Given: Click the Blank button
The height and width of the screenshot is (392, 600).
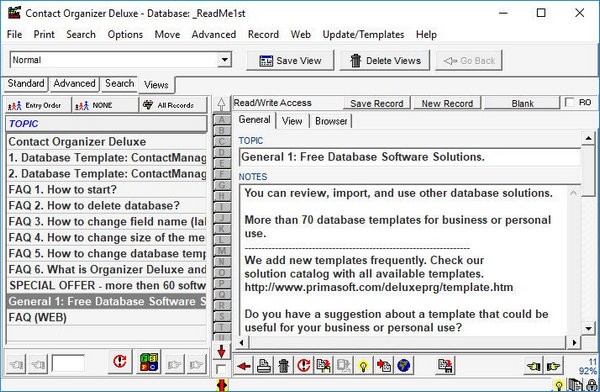Looking at the screenshot, I should click(522, 103).
